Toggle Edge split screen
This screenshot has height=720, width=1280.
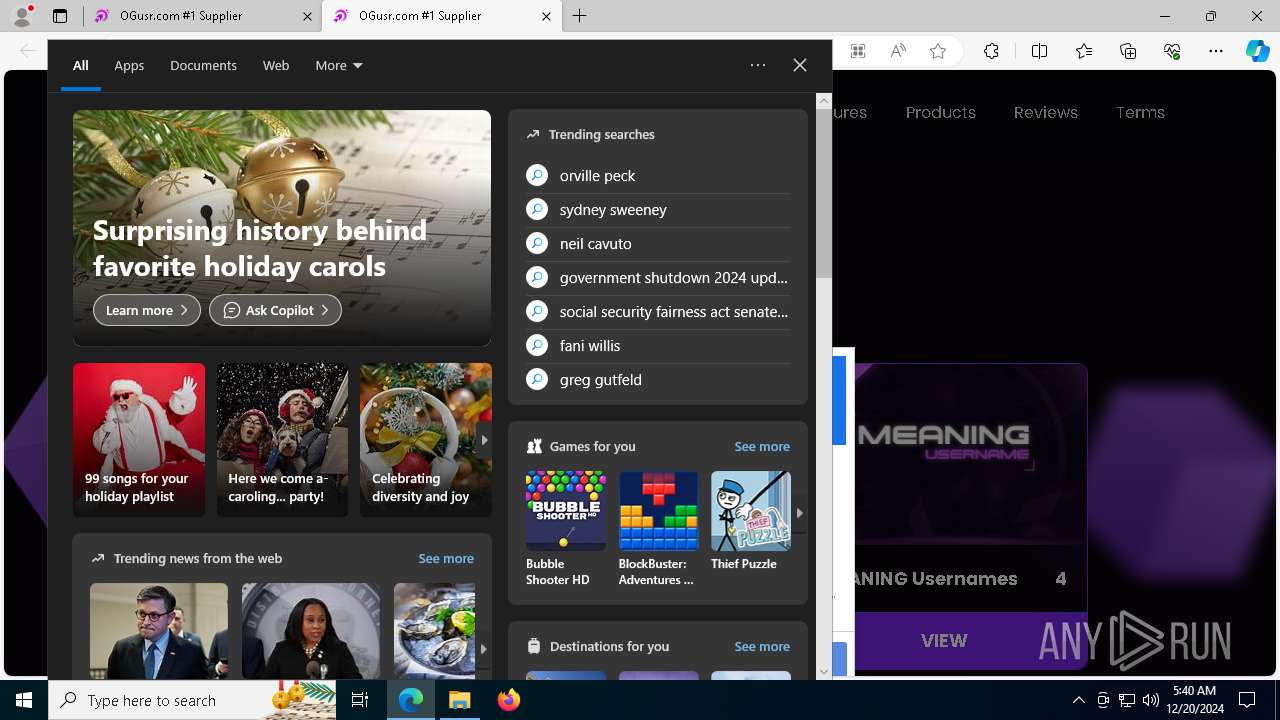click(1039, 51)
